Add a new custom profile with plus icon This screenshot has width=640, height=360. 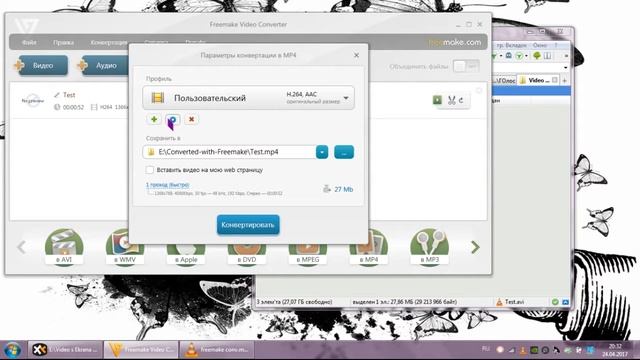pyautogui.click(x=154, y=119)
